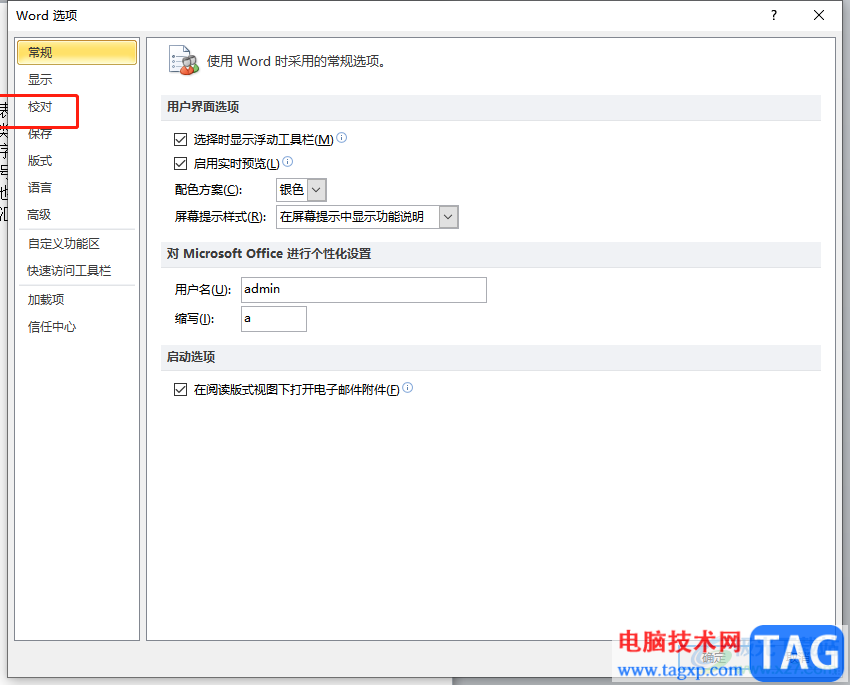
Task: Click the 启动选项 section heading
Action: coord(191,357)
